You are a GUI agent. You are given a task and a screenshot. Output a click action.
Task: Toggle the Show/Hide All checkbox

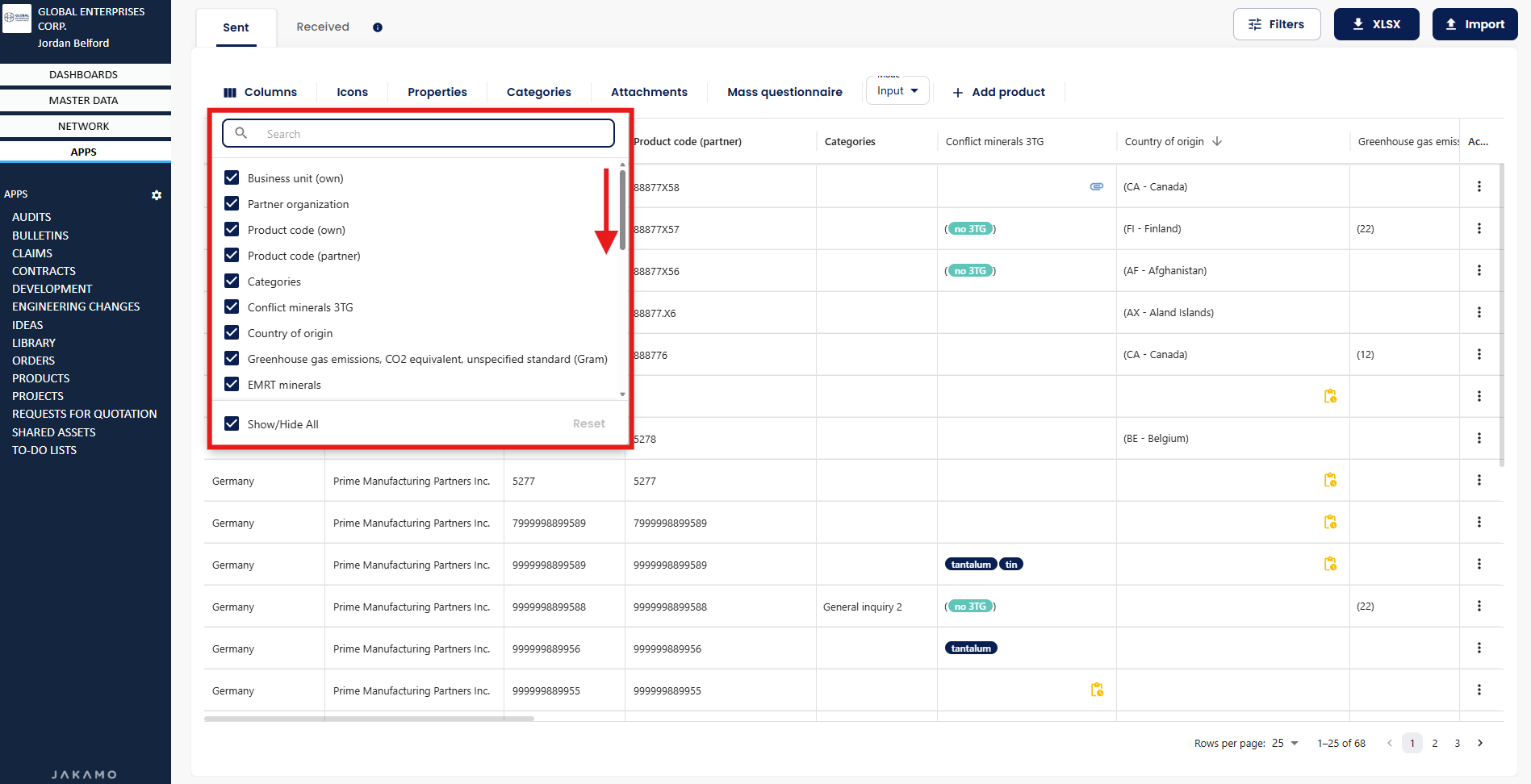[232, 424]
